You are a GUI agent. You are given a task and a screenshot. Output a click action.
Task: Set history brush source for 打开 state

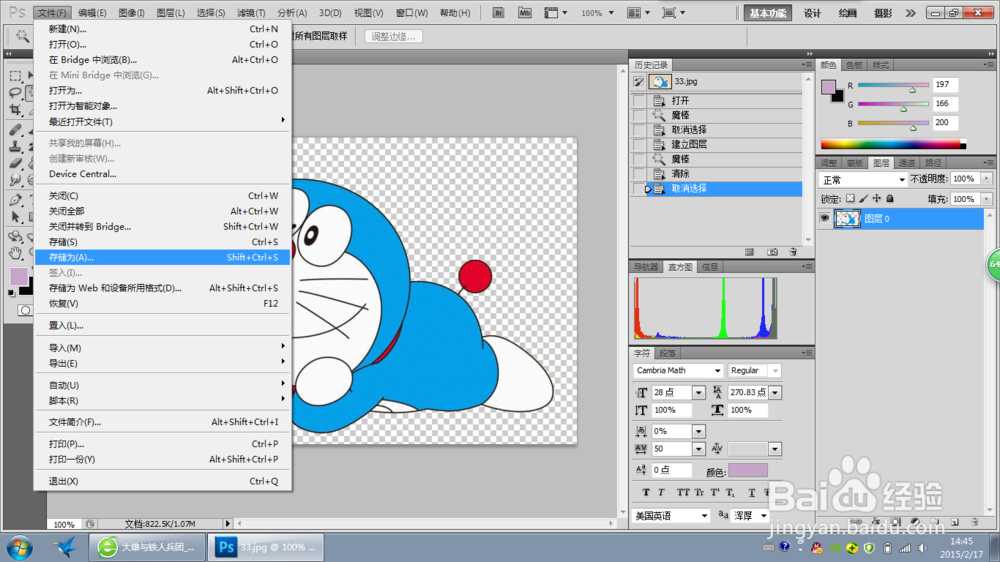(638, 101)
